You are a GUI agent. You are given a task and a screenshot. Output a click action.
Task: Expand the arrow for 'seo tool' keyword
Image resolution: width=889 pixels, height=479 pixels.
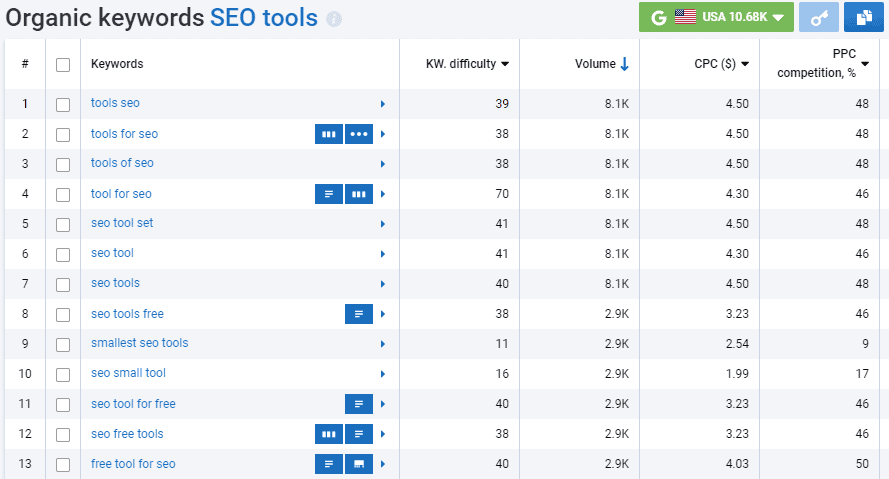(382, 254)
